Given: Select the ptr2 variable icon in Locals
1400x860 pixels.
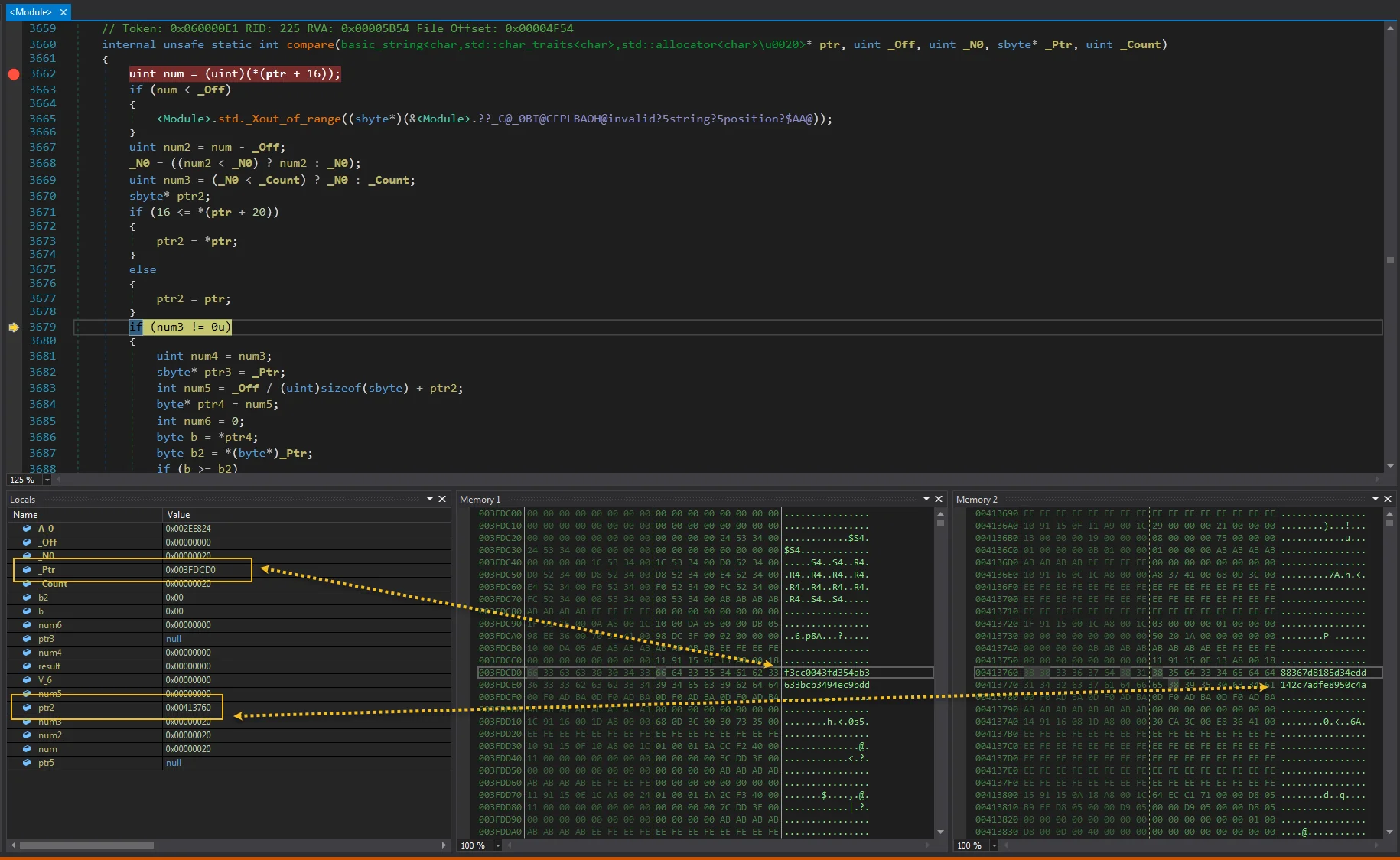Looking at the screenshot, I should coord(27,708).
